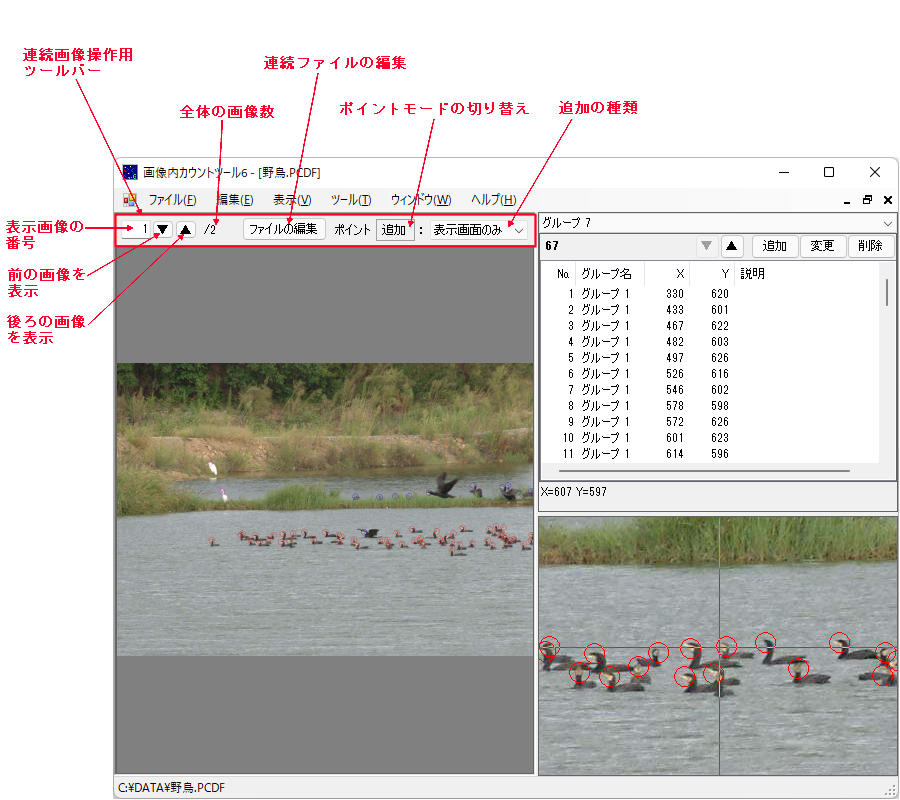Minimize the inner document window

[847, 200]
